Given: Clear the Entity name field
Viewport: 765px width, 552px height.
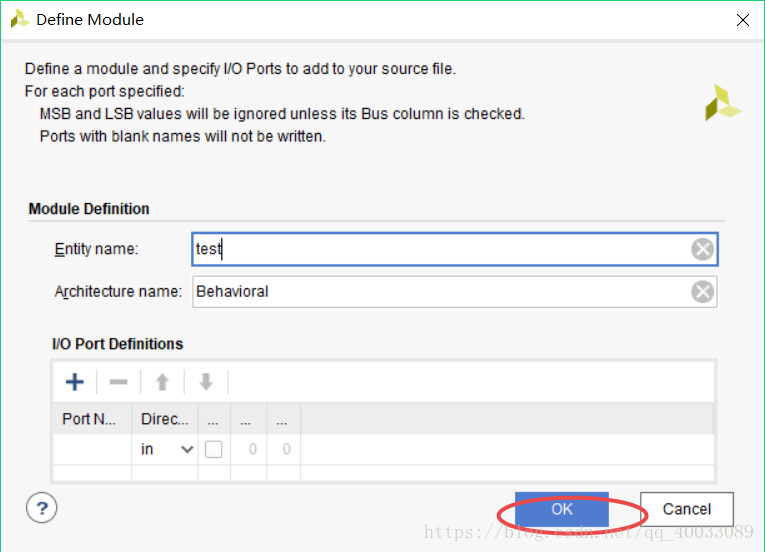Looking at the screenshot, I should point(703,249).
